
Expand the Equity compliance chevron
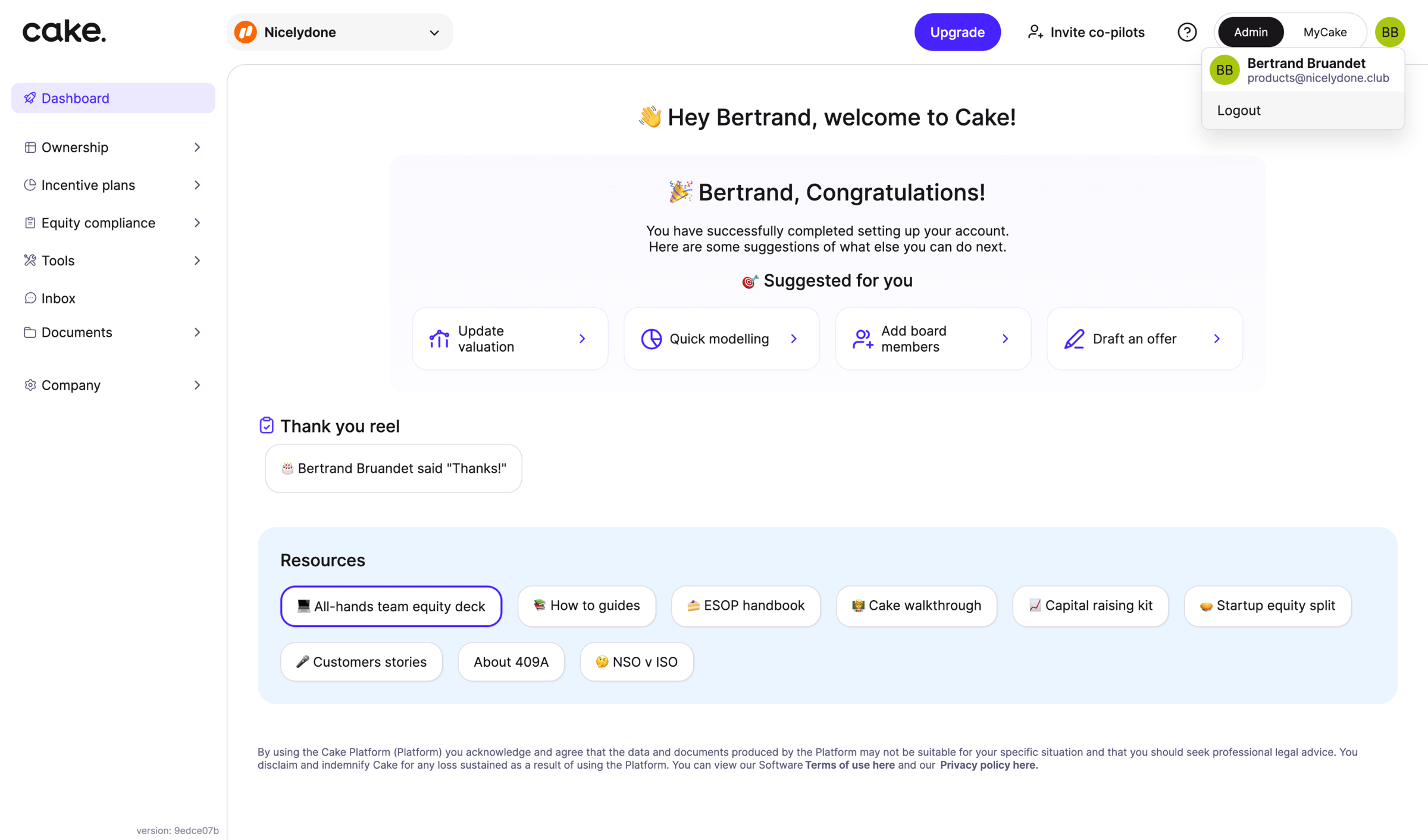[197, 222]
